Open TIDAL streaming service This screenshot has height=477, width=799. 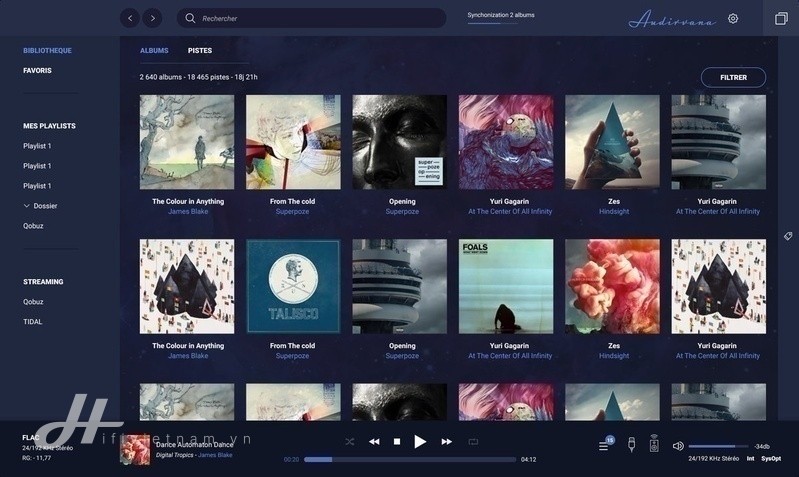pyautogui.click(x=33, y=322)
